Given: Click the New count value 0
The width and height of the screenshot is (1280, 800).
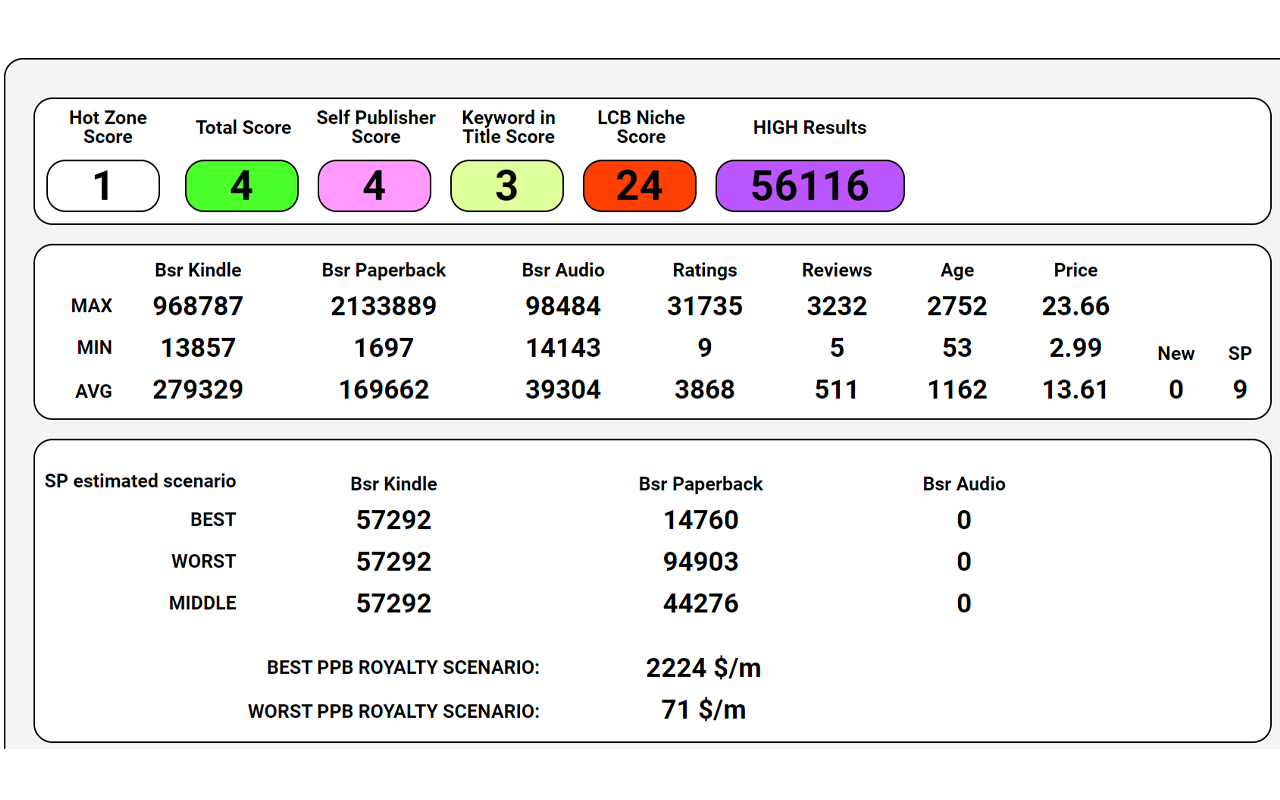Looking at the screenshot, I should point(1176,390).
